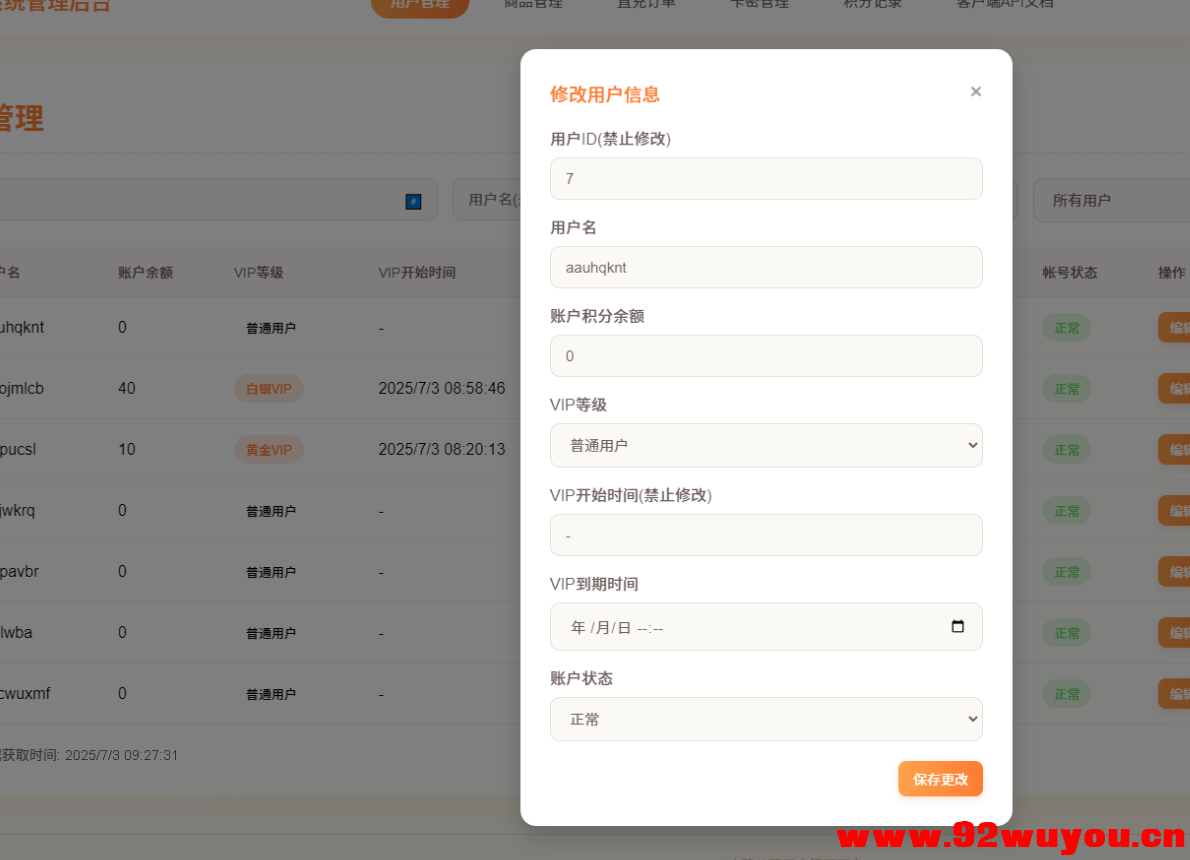Select 积分记录 in the top navigation
Screen dimensions: 1190x860
coord(870,5)
